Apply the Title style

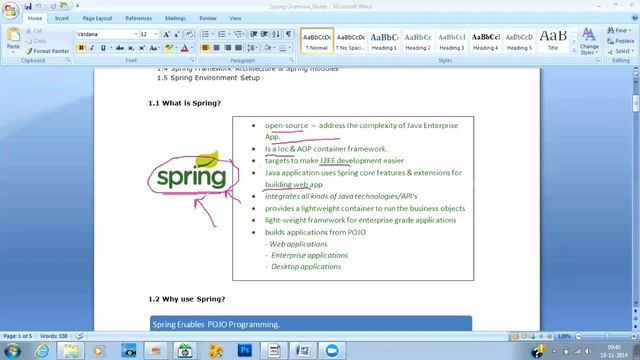pyautogui.click(x=553, y=40)
